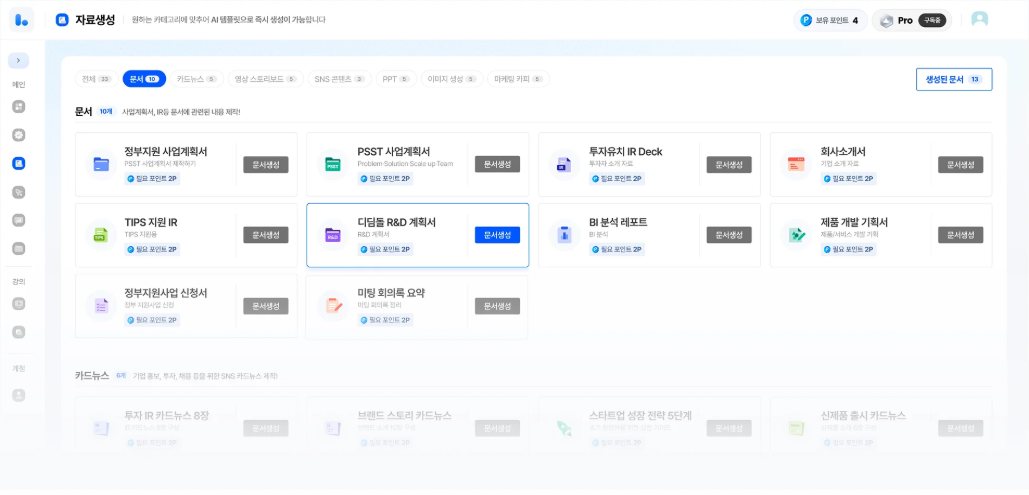
Task: Expand the sidebar with the chevron arrow
Action: click(18, 60)
